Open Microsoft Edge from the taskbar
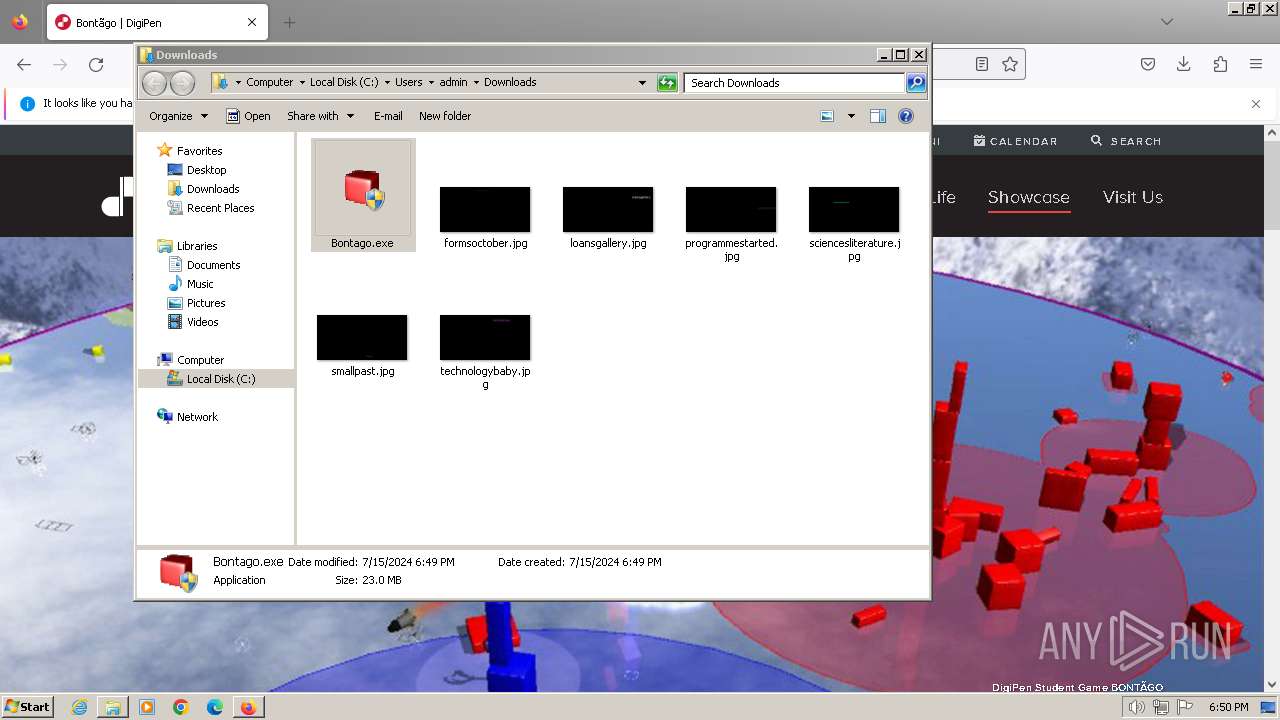 (x=214, y=707)
